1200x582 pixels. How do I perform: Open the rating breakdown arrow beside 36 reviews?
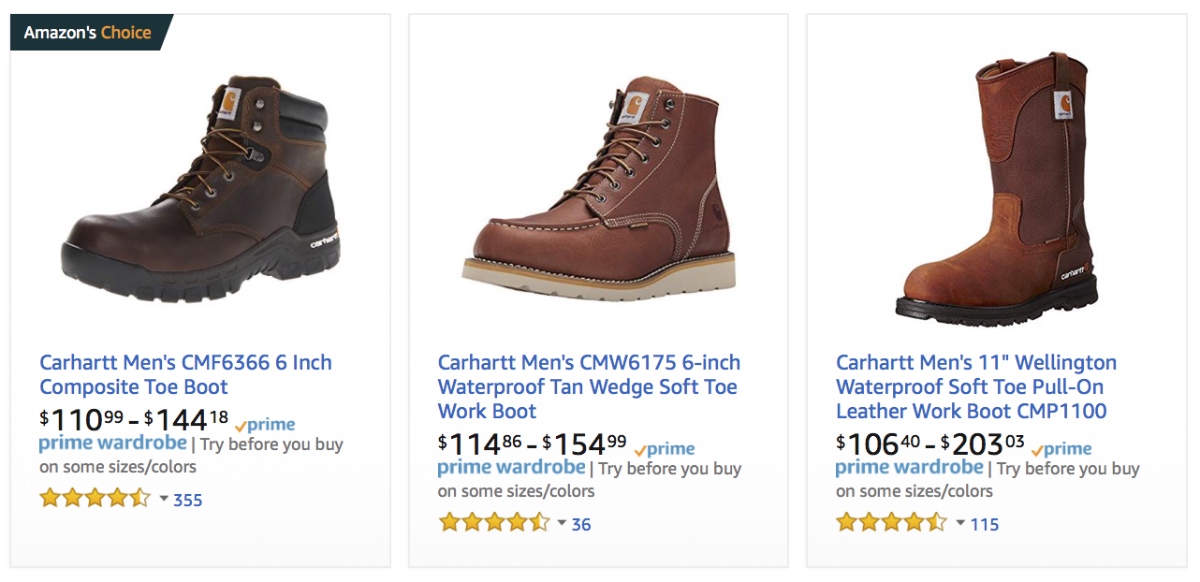click(562, 522)
